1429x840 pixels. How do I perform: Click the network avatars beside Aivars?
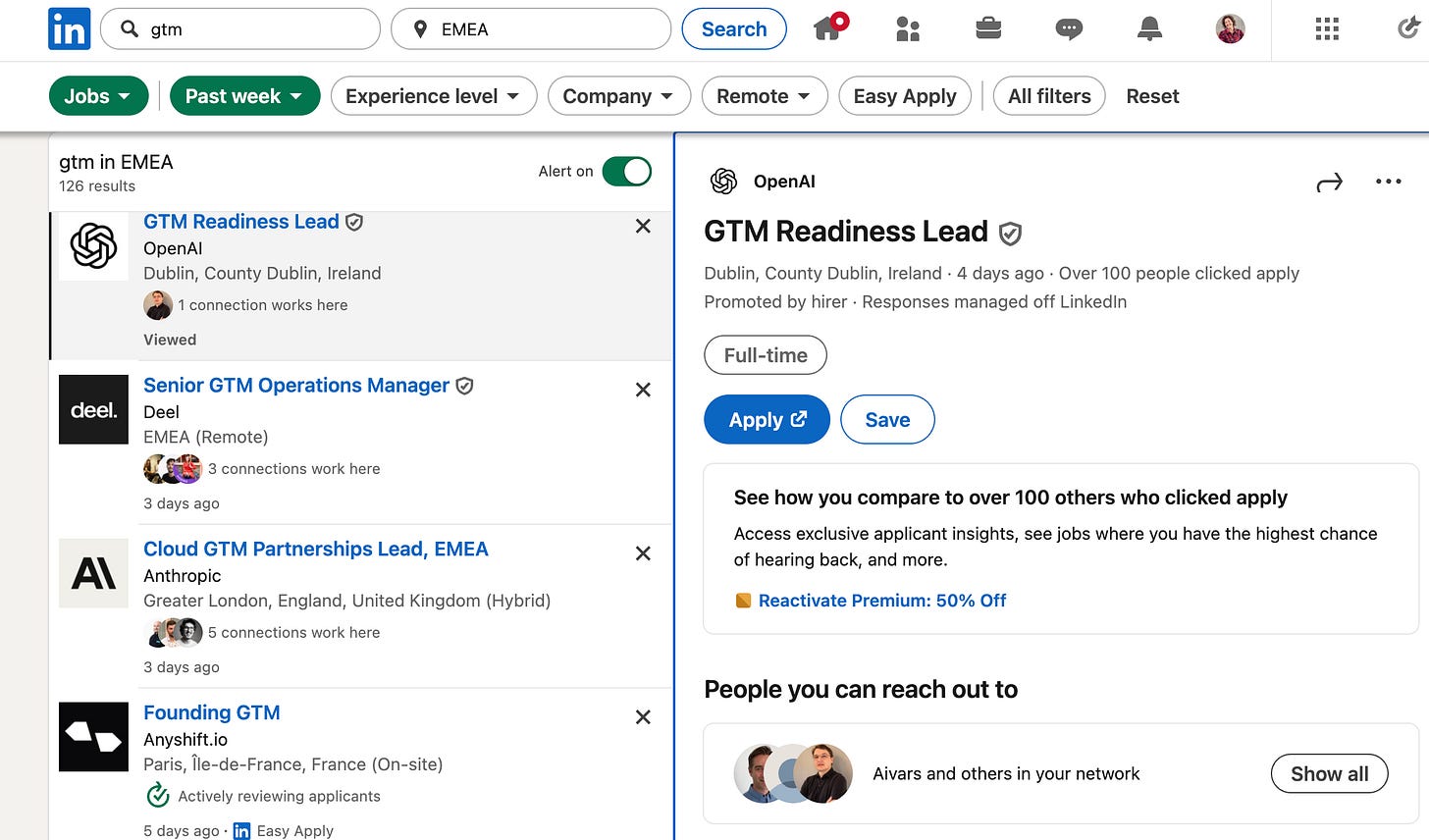pyautogui.click(x=793, y=773)
